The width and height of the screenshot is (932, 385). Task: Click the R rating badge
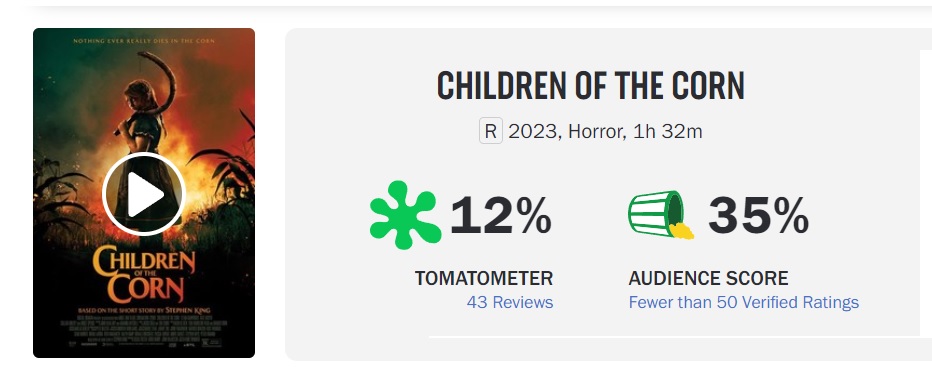tap(491, 131)
